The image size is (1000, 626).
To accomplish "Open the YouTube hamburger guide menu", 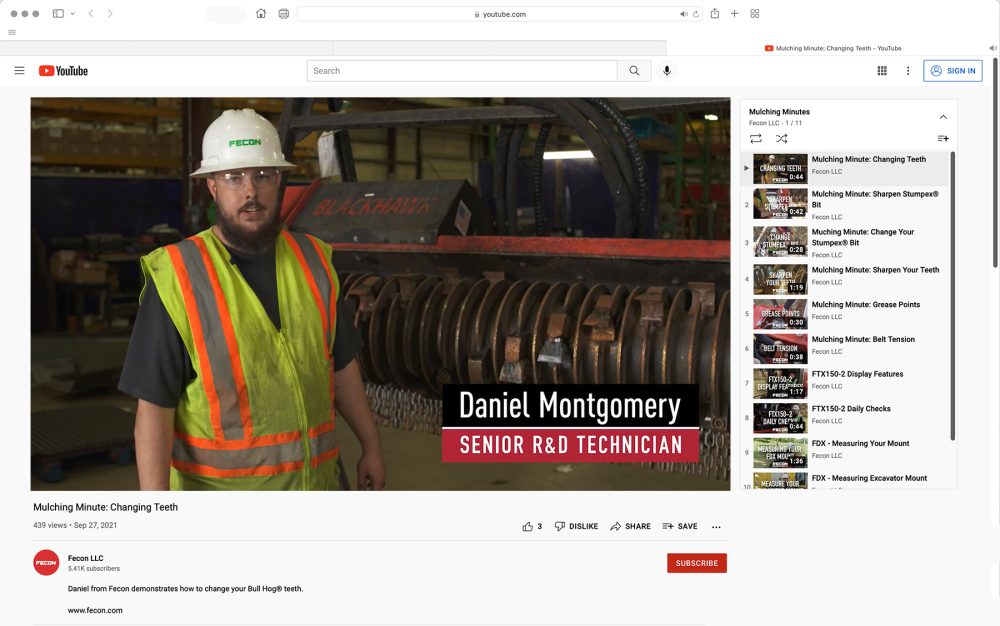I will pyautogui.click(x=19, y=71).
